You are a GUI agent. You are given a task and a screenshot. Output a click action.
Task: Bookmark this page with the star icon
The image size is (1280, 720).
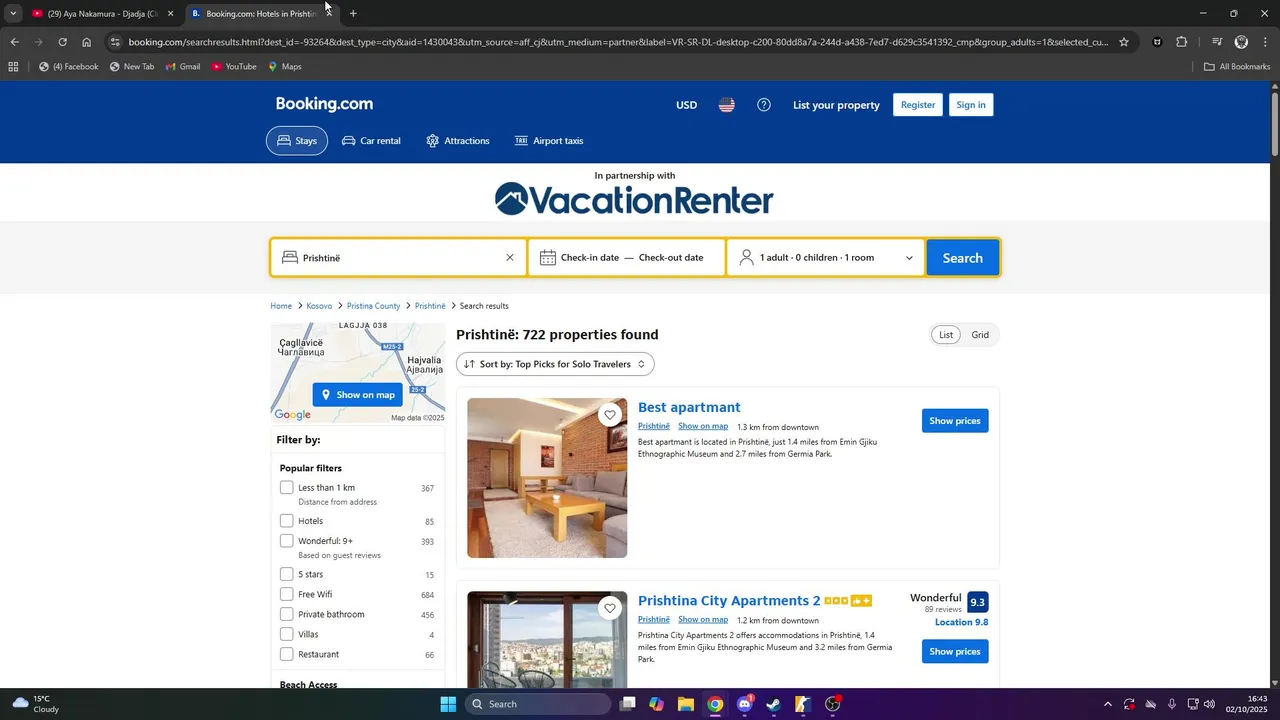point(1124,42)
